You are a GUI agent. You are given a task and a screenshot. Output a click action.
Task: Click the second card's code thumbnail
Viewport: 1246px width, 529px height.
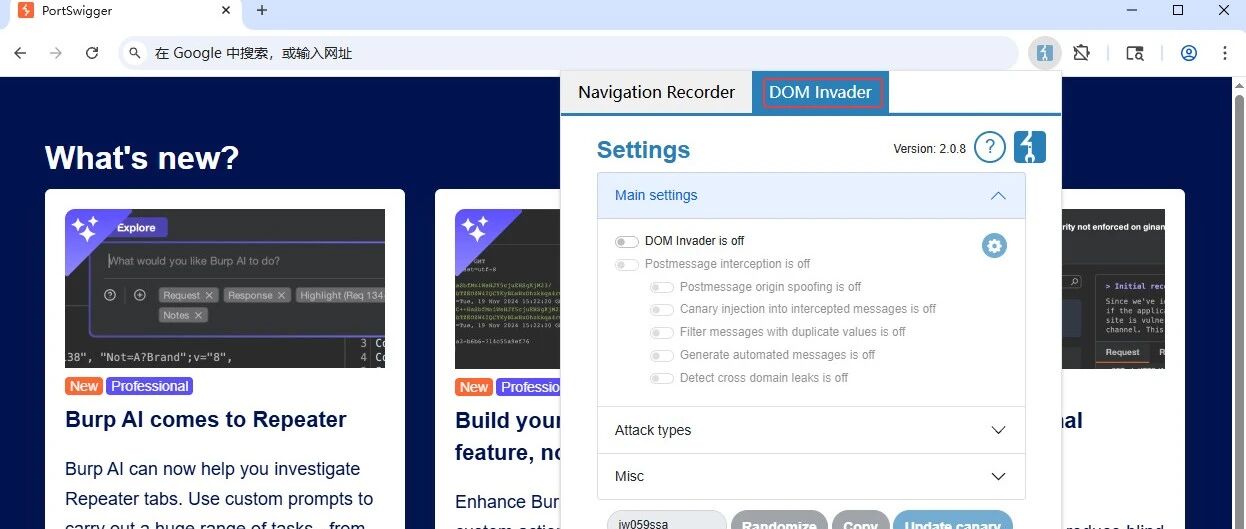[508, 288]
